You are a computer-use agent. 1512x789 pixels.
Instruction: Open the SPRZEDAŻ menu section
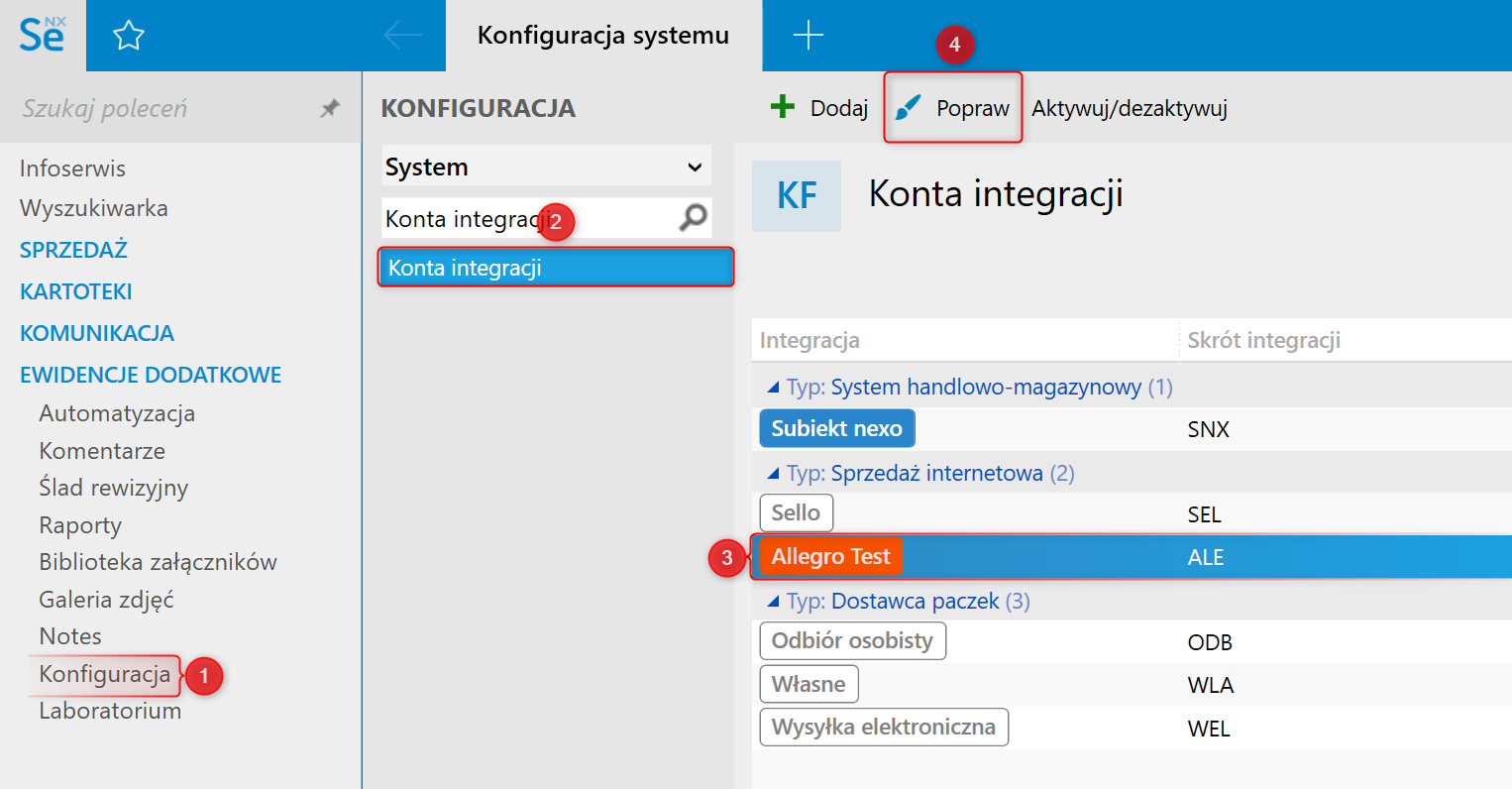click(74, 250)
